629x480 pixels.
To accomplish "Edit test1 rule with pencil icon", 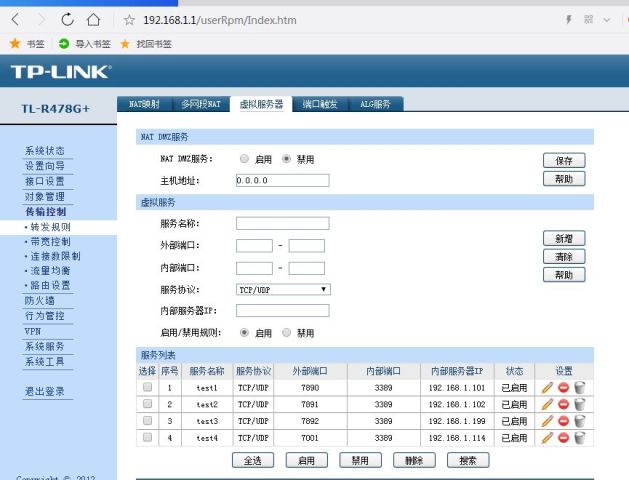I will click(547, 388).
